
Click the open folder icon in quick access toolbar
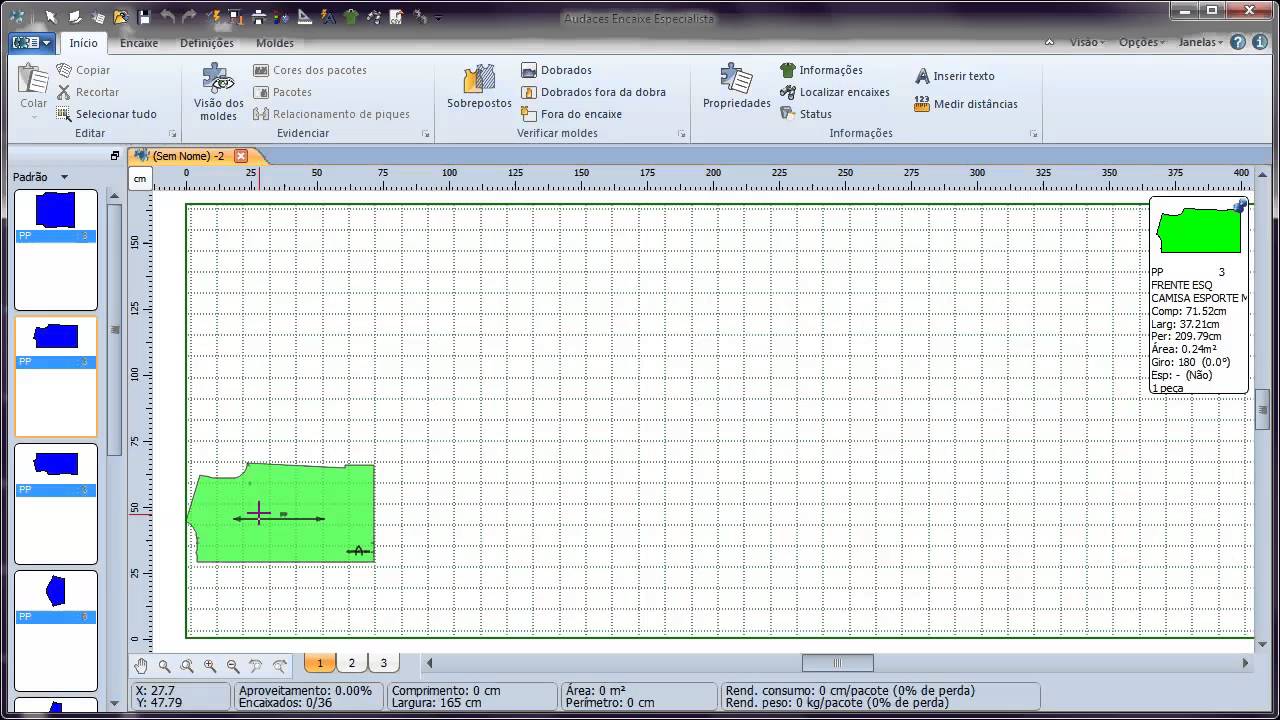pos(121,16)
